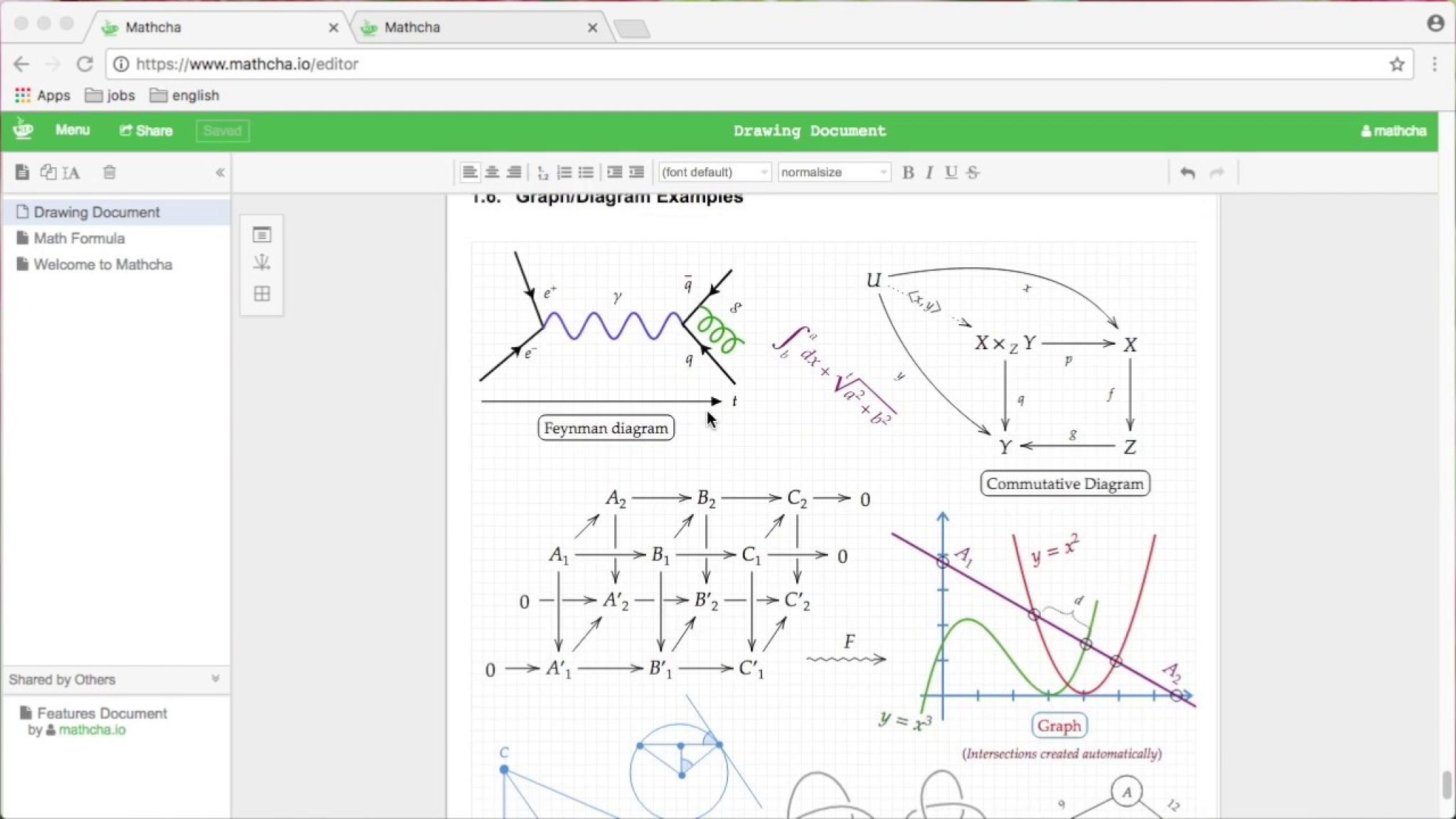
Task: Delete the selected document via trash icon
Action: tap(110, 172)
